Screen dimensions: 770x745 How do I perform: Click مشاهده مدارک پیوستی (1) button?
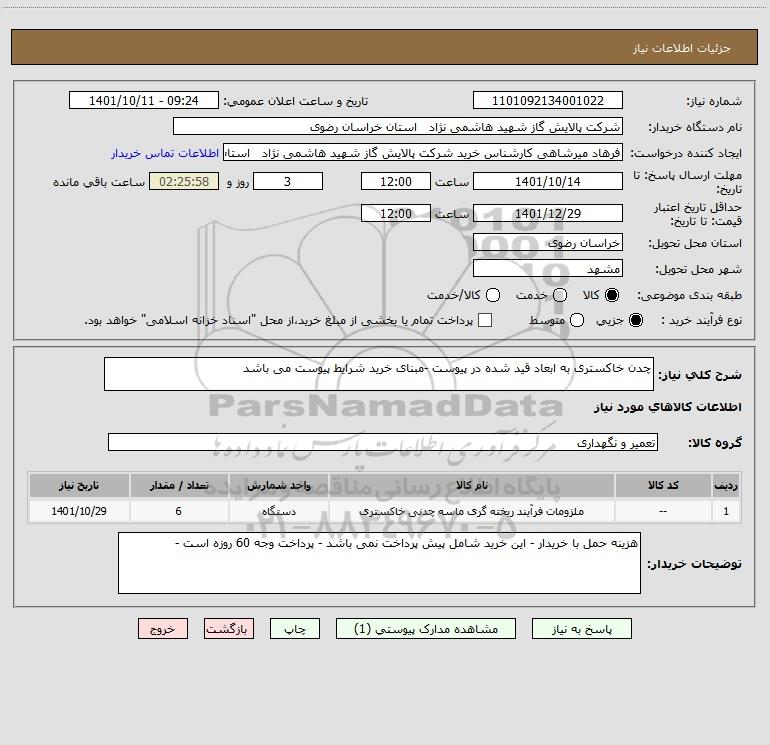pos(426,629)
